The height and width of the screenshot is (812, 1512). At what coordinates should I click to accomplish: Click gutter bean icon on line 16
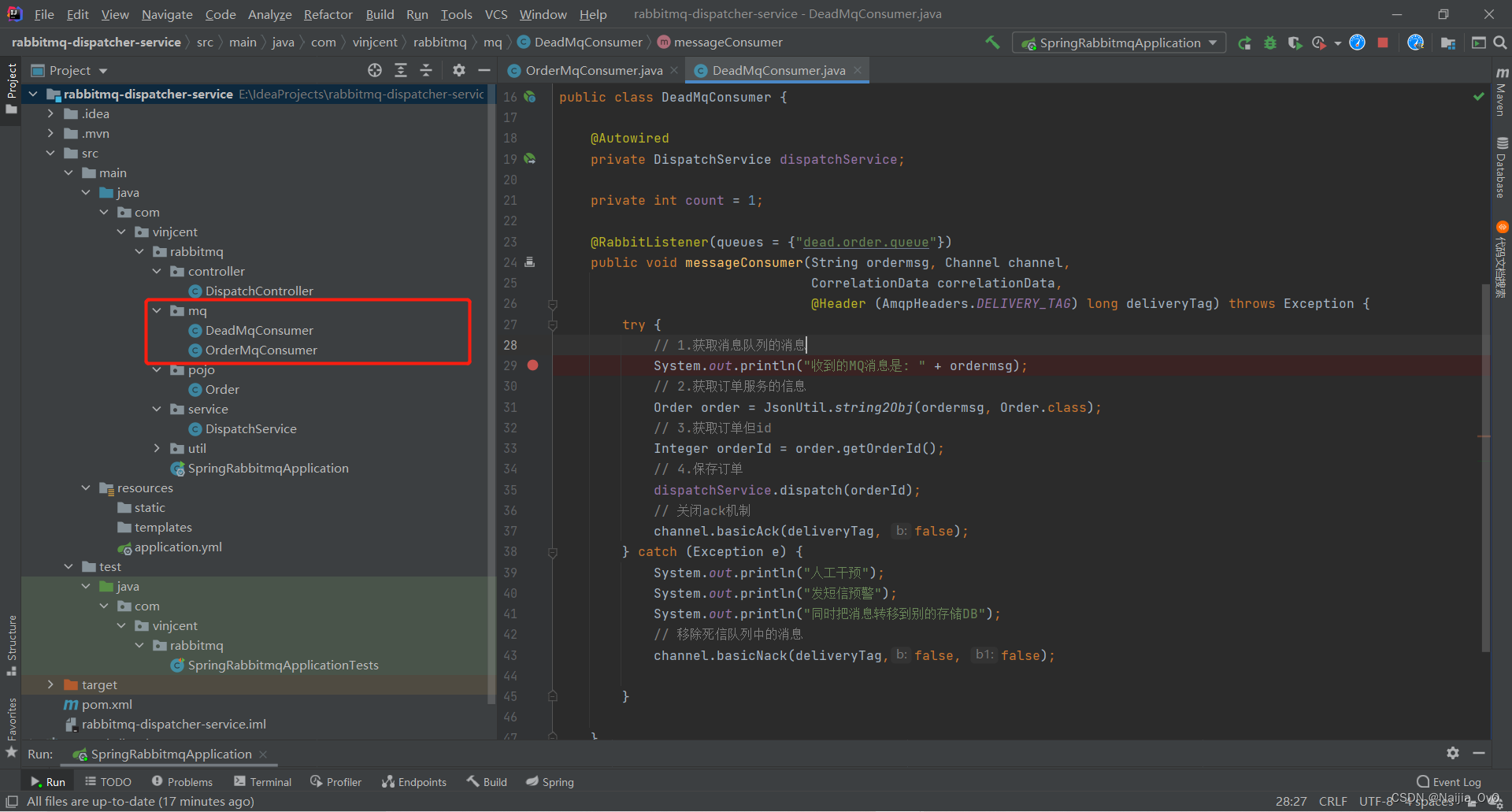tap(530, 97)
